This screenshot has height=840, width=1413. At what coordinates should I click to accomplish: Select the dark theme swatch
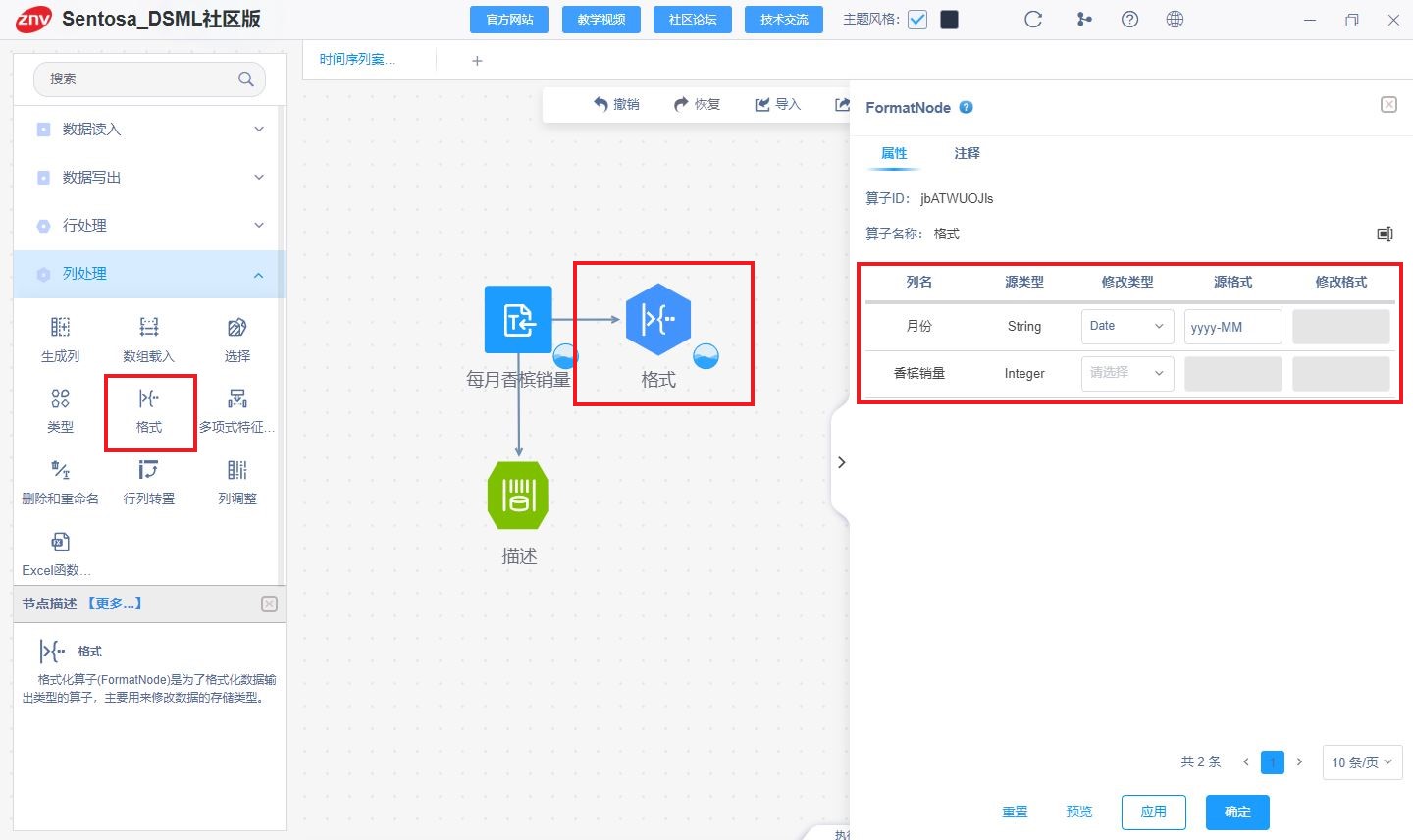tap(949, 20)
